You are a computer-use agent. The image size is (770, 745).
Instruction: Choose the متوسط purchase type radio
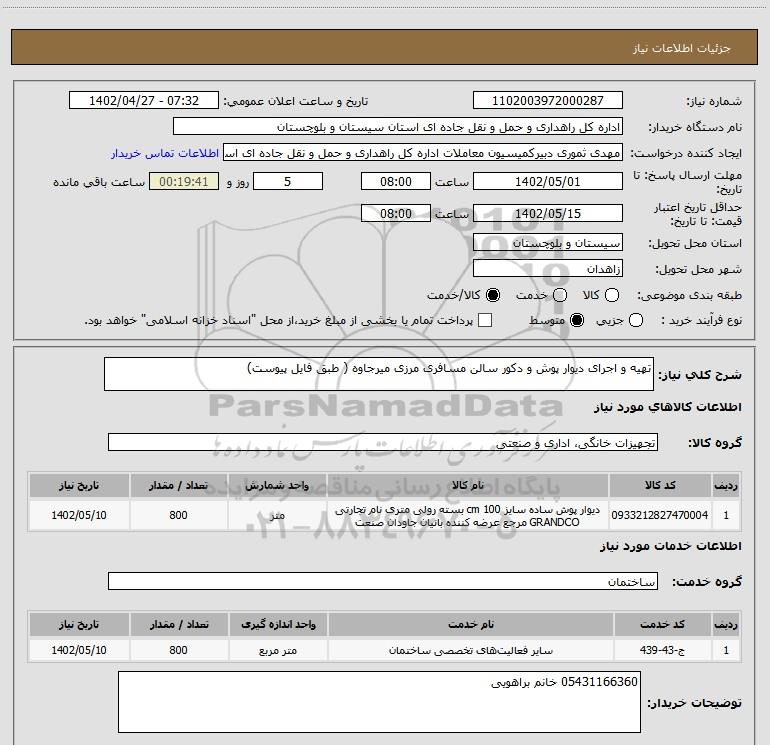[577, 320]
